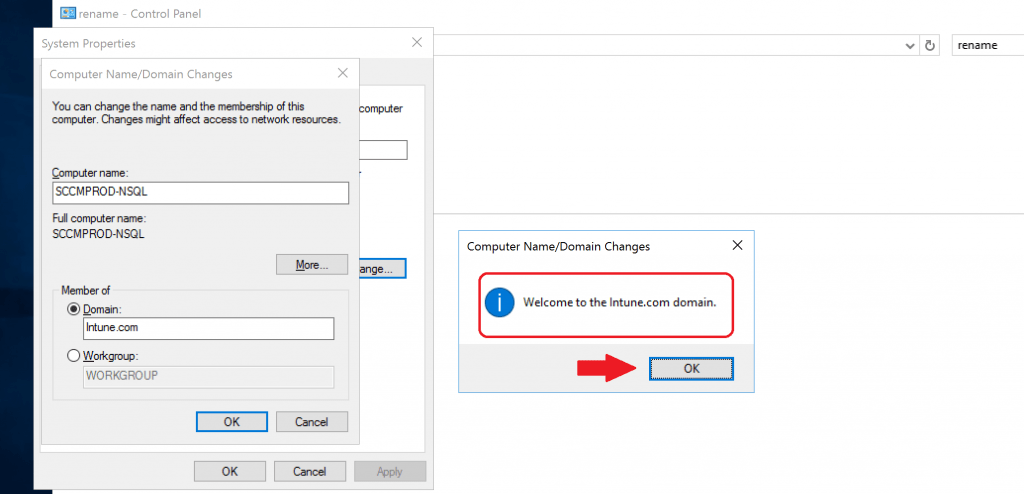Click the refresh icon in Control Panel
1024x494 pixels.
930,46
